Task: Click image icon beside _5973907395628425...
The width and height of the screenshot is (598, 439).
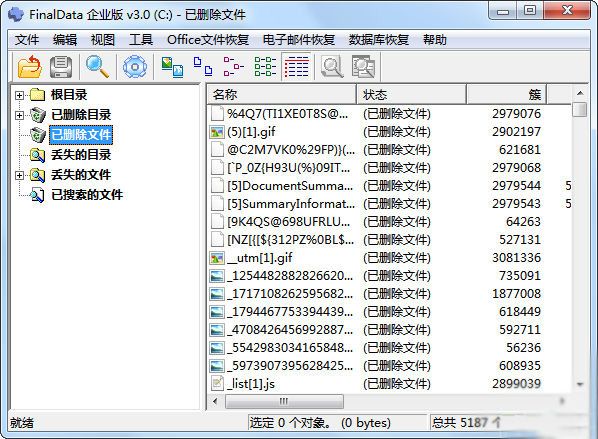Action: tap(217, 366)
